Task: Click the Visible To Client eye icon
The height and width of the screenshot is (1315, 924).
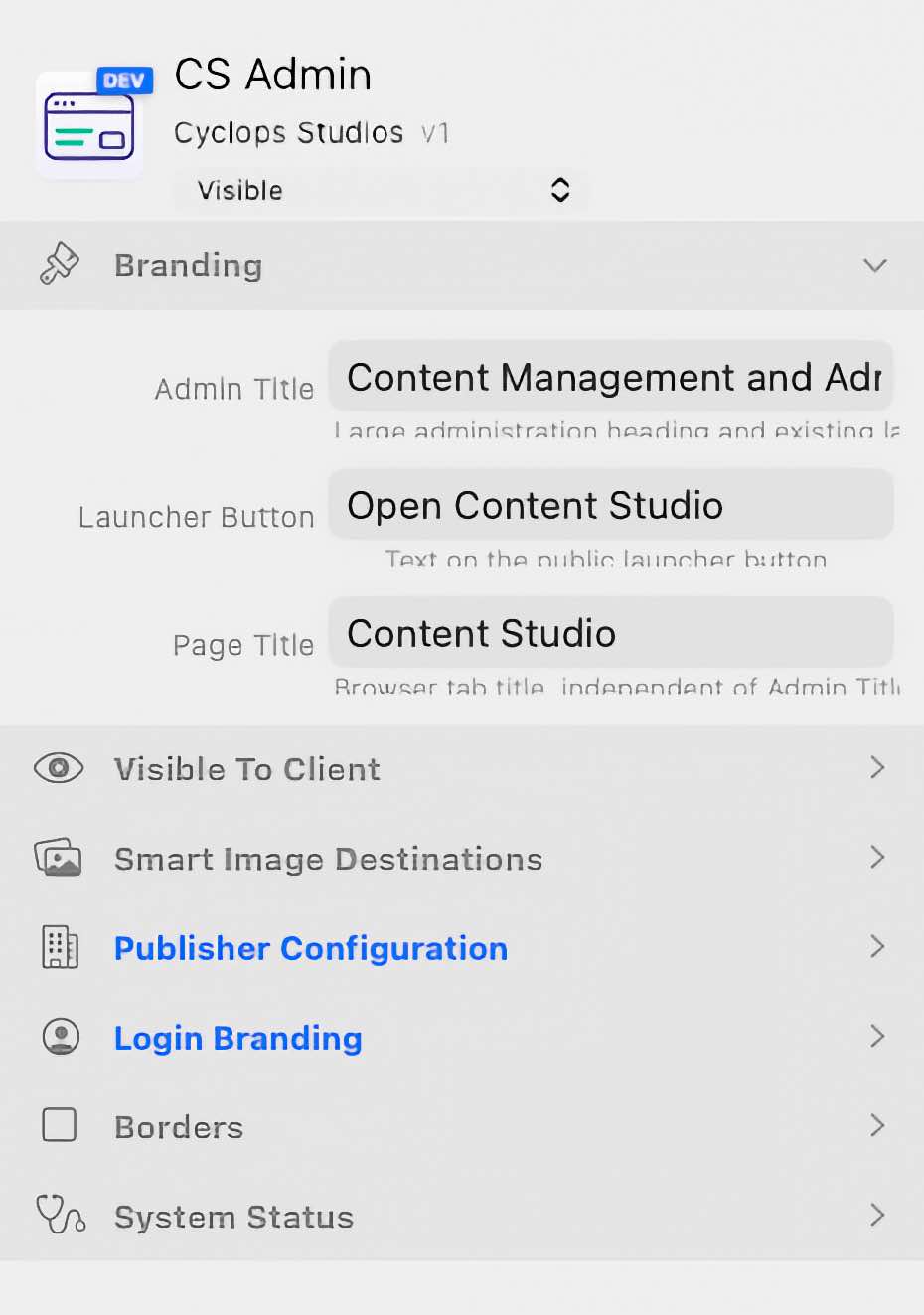Action: click(59, 768)
